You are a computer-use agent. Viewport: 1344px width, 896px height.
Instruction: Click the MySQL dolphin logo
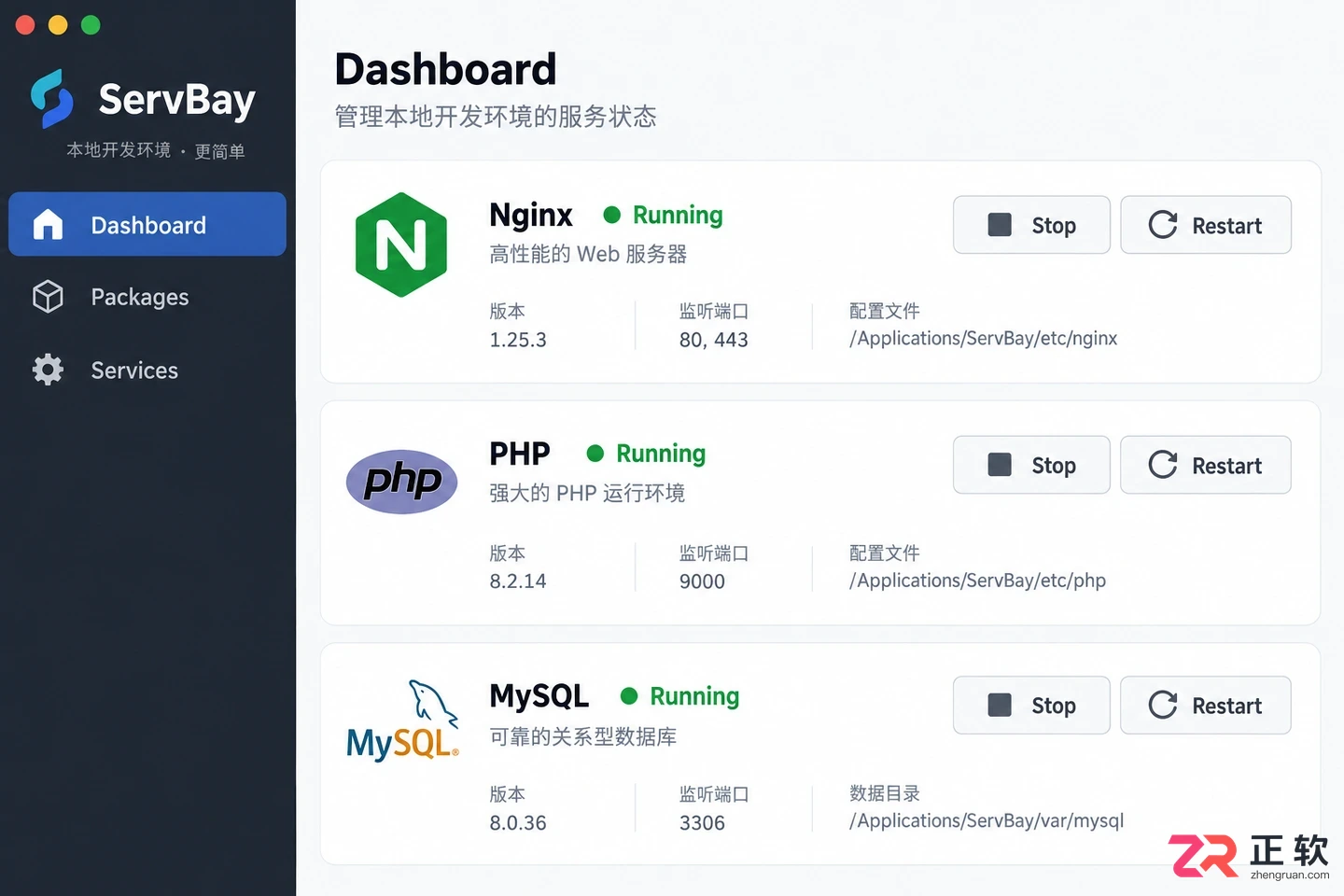click(x=402, y=720)
